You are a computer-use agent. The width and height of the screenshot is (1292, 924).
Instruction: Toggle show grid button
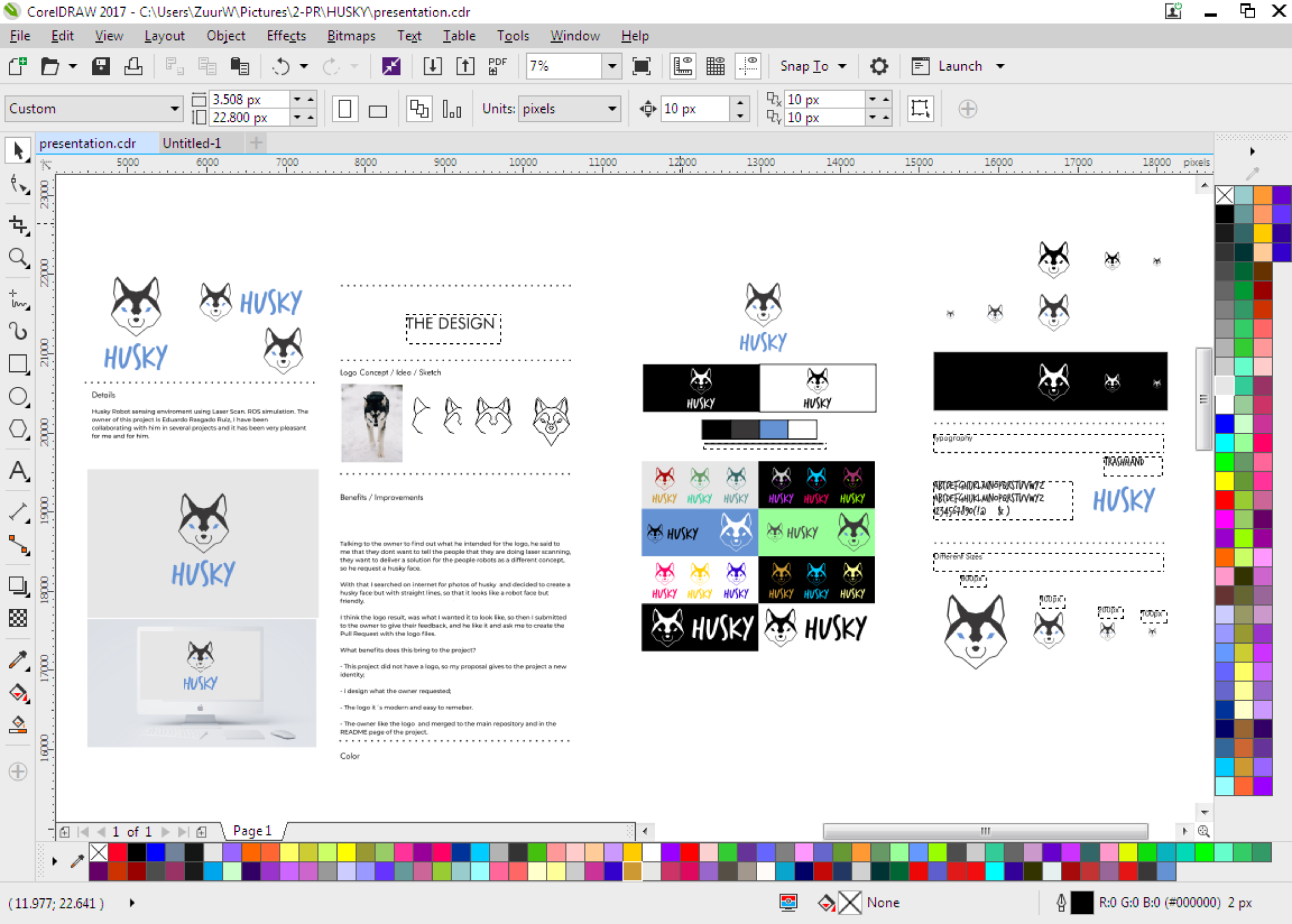[715, 66]
